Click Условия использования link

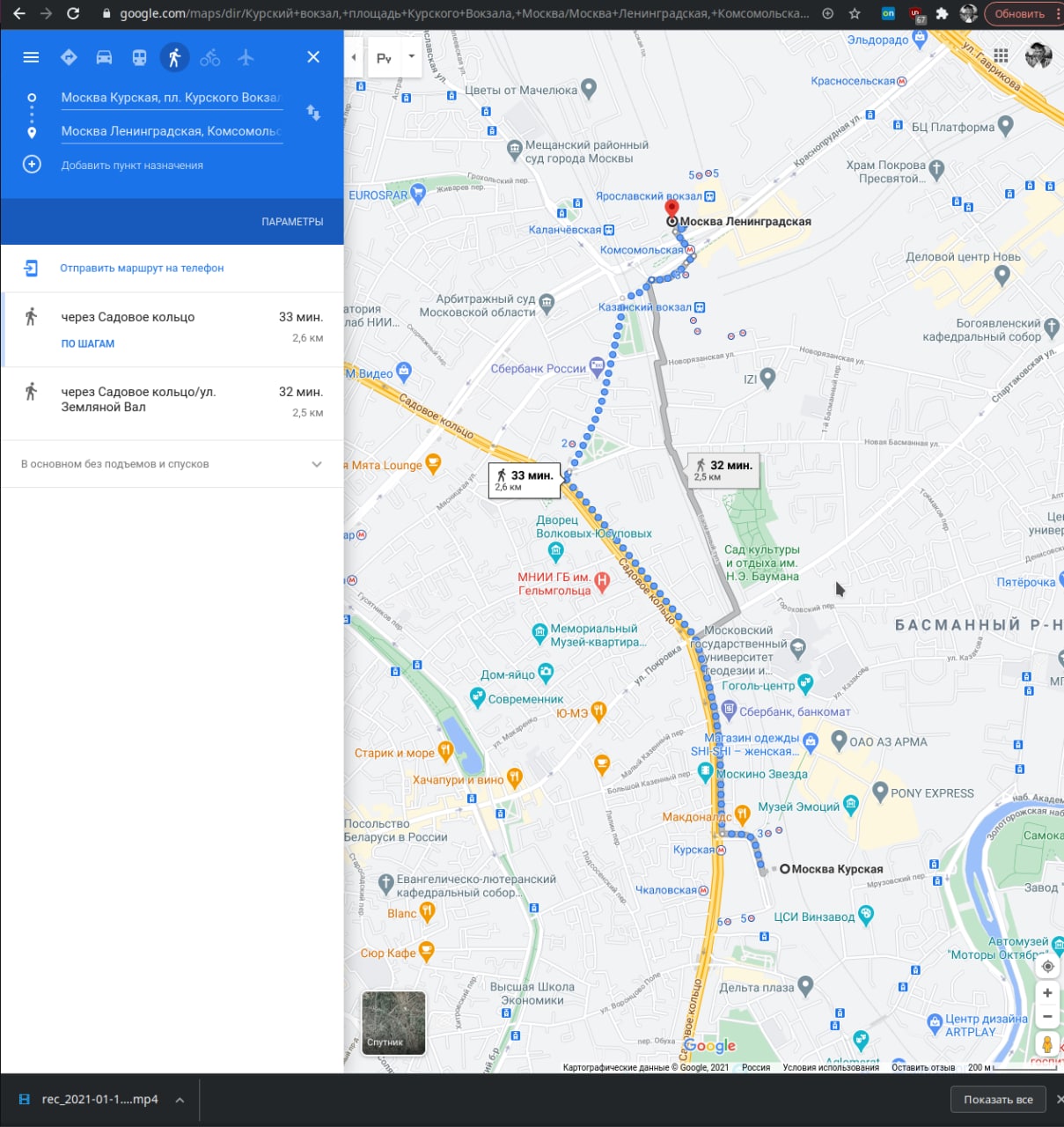(830, 1067)
